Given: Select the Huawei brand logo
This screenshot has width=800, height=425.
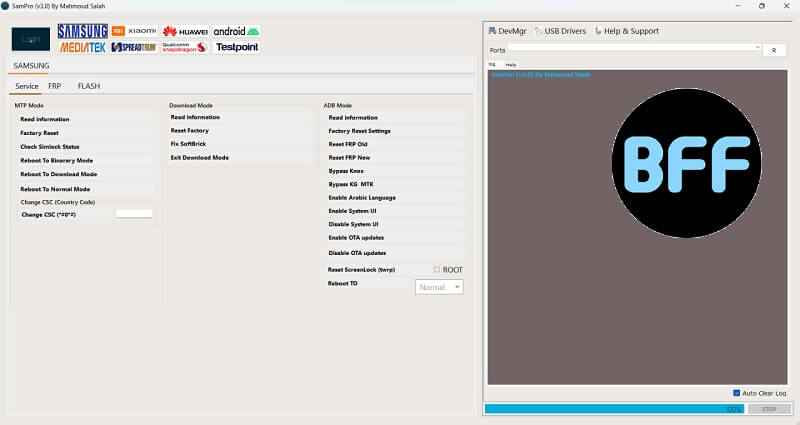Looking at the screenshot, I should (185, 31).
